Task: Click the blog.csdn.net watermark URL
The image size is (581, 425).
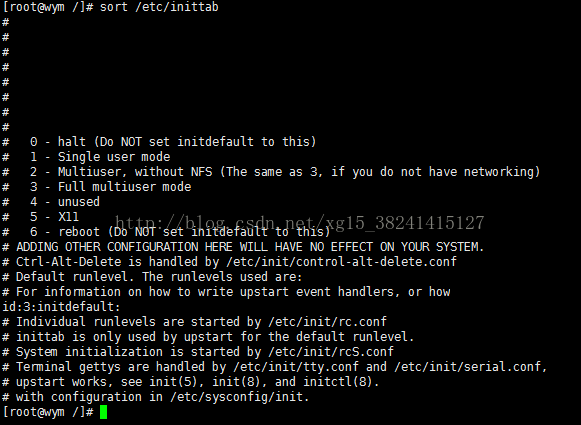Action: click(x=299, y=223)
